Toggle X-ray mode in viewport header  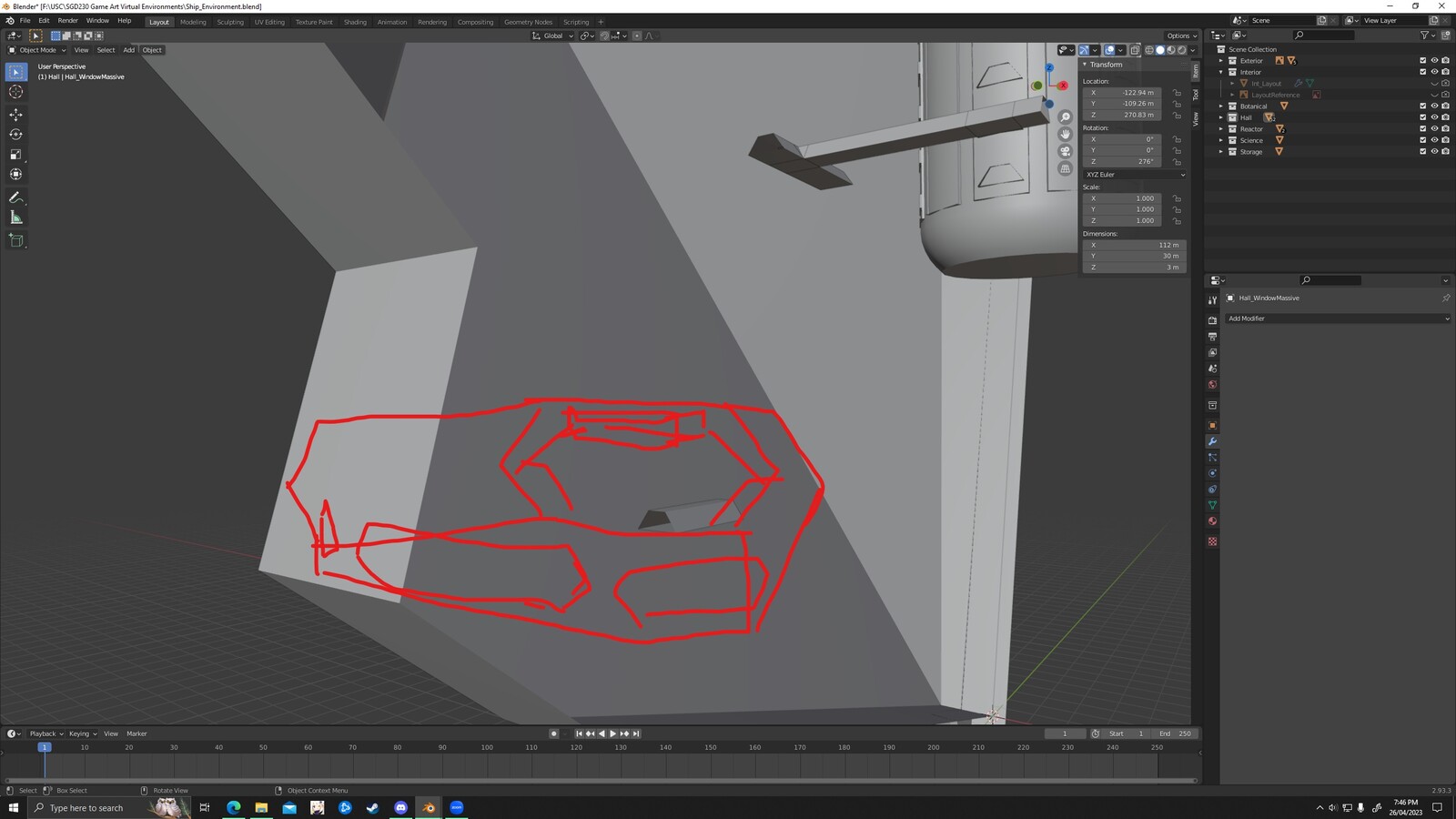coord(1135,50)
